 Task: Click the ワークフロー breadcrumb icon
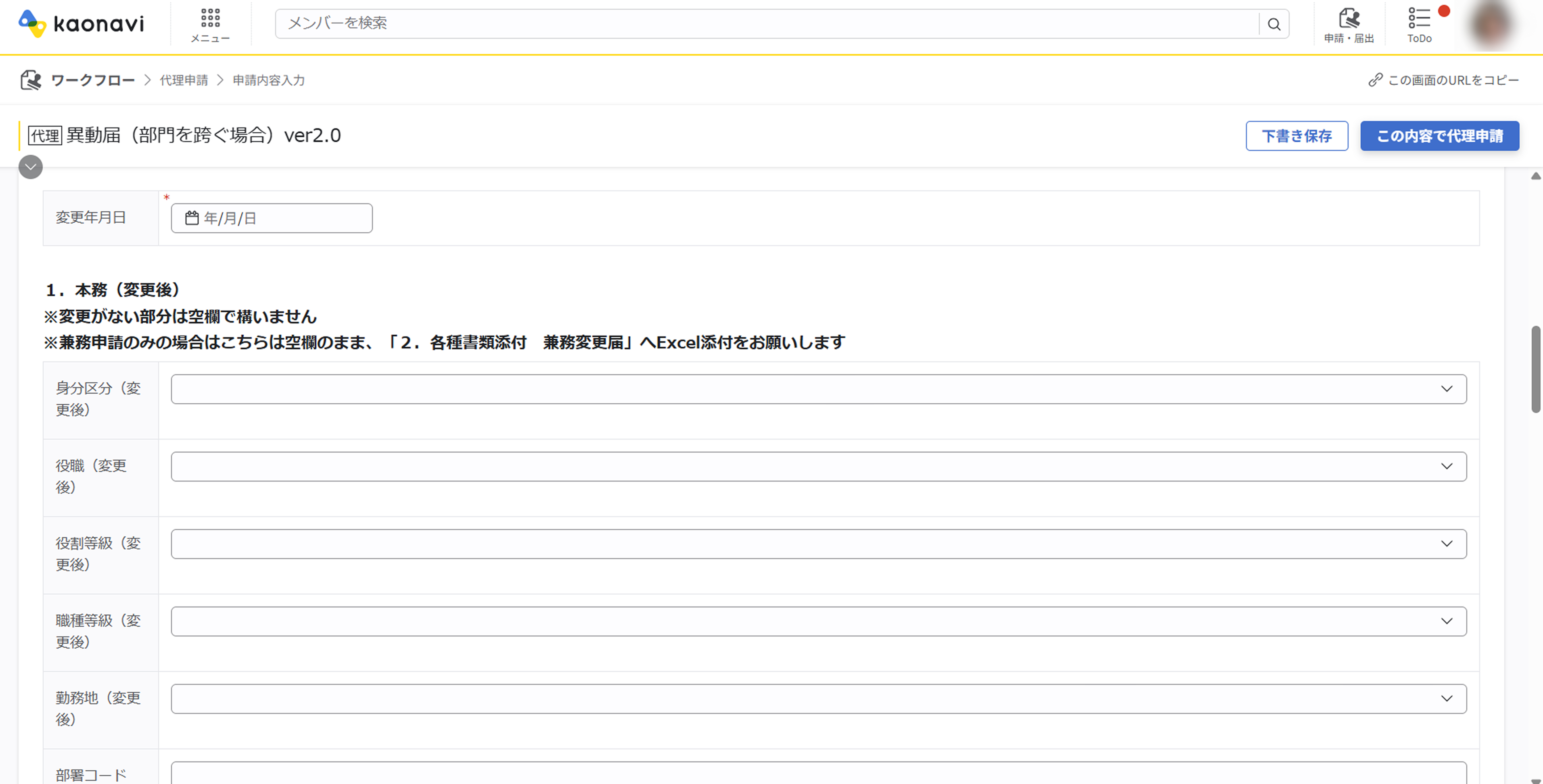(x=31, y=80)
